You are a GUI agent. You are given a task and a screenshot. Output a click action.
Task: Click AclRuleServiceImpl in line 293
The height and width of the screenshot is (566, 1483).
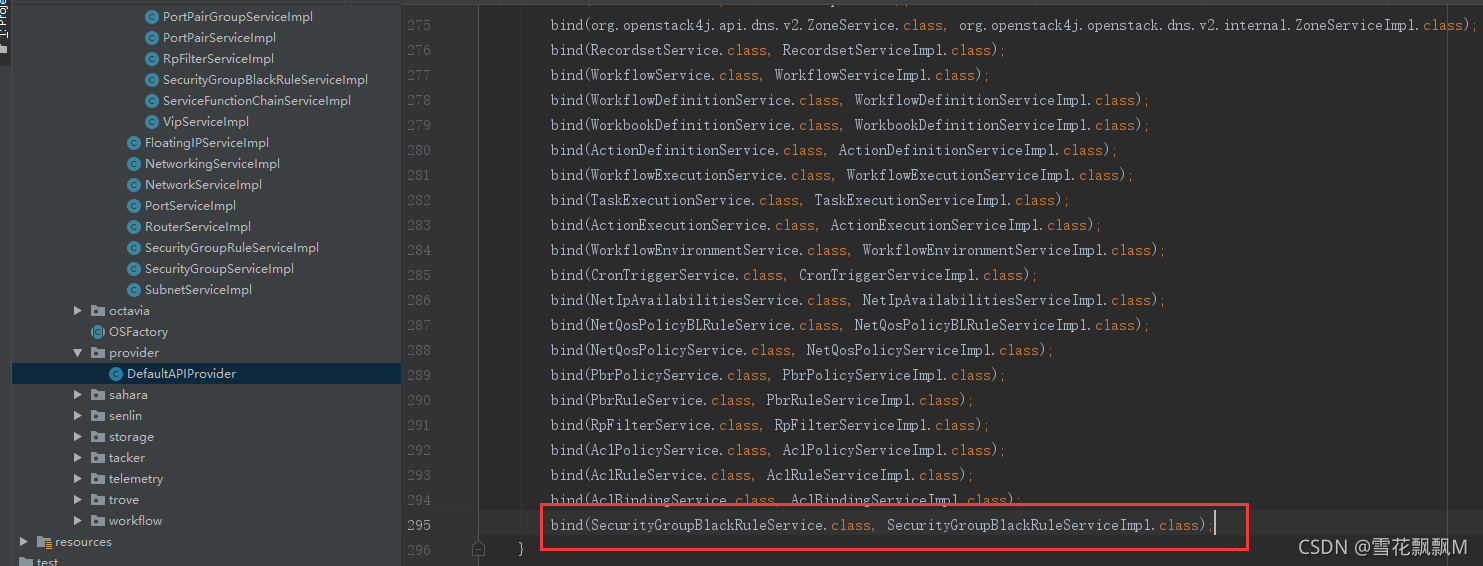838,475
